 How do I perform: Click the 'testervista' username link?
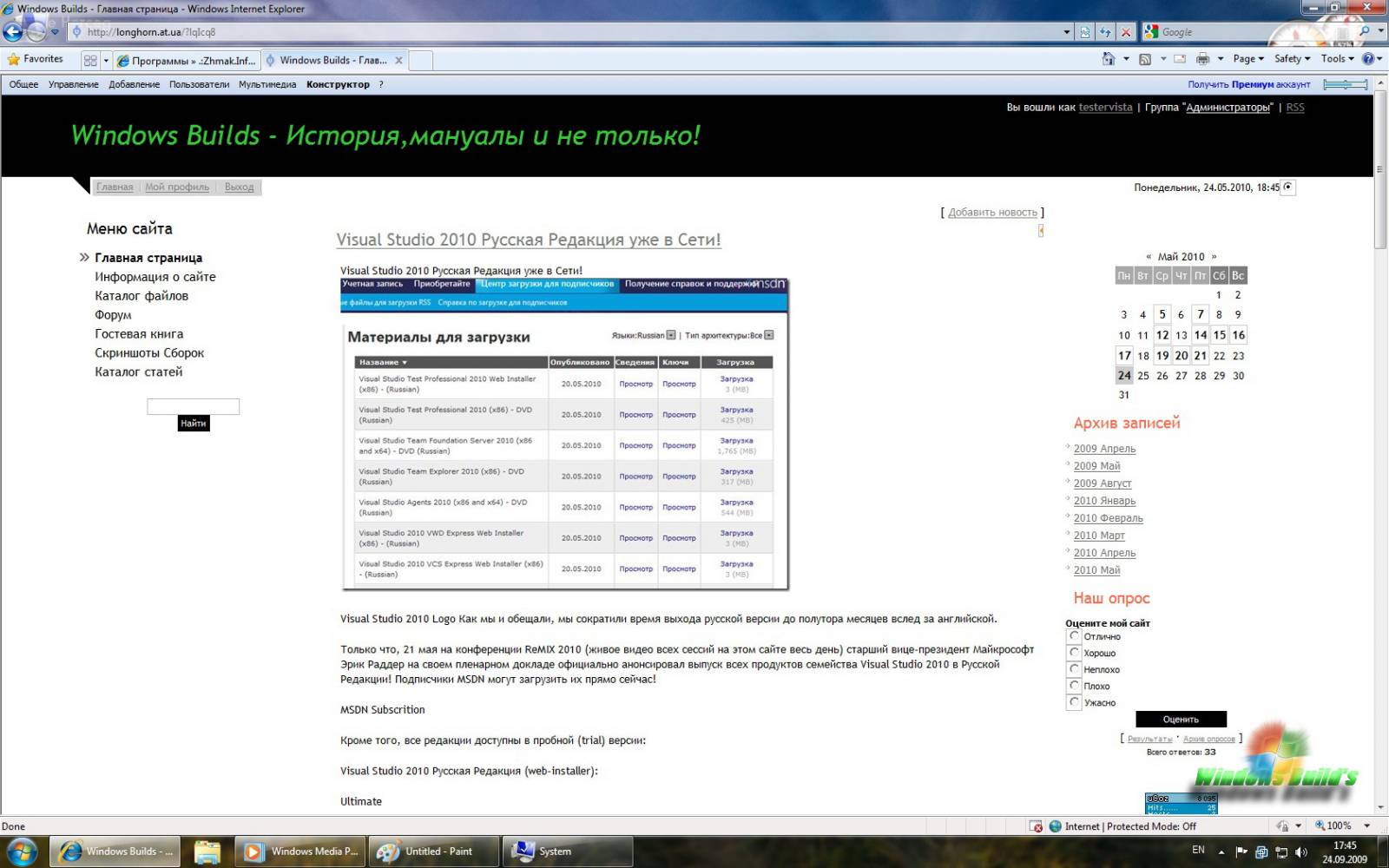[1105, 108]
